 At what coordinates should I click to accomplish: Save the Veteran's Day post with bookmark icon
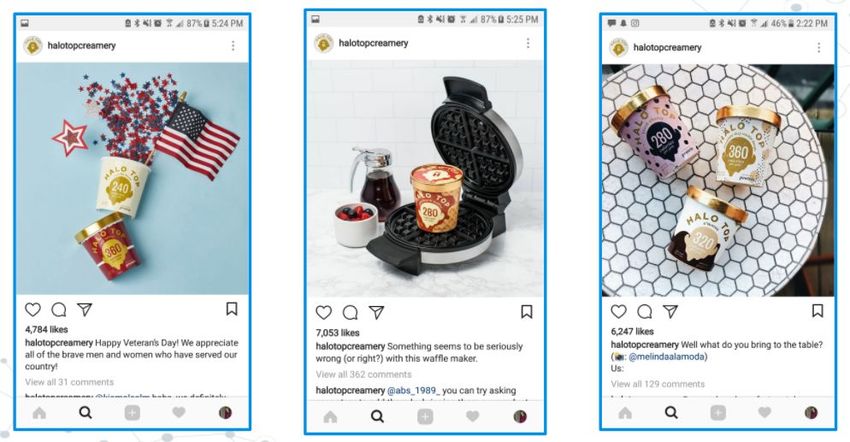pos(231,309)
